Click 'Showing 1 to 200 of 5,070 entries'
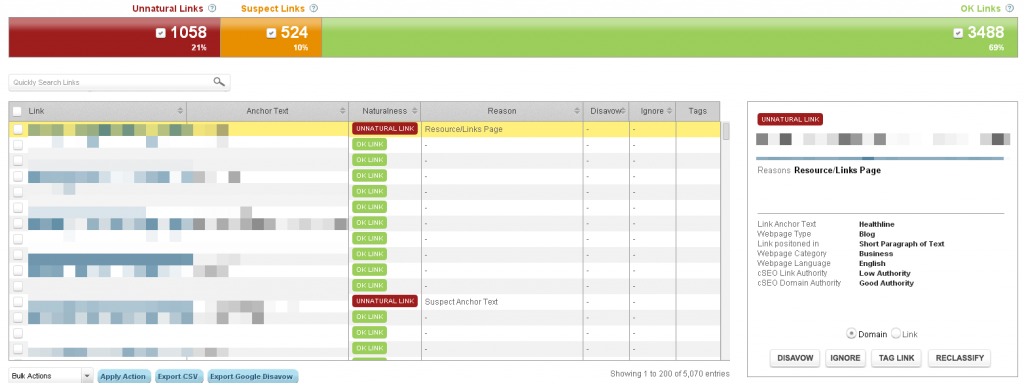The width and height of the screenshot is (1024, 383). tap(670, 374)
